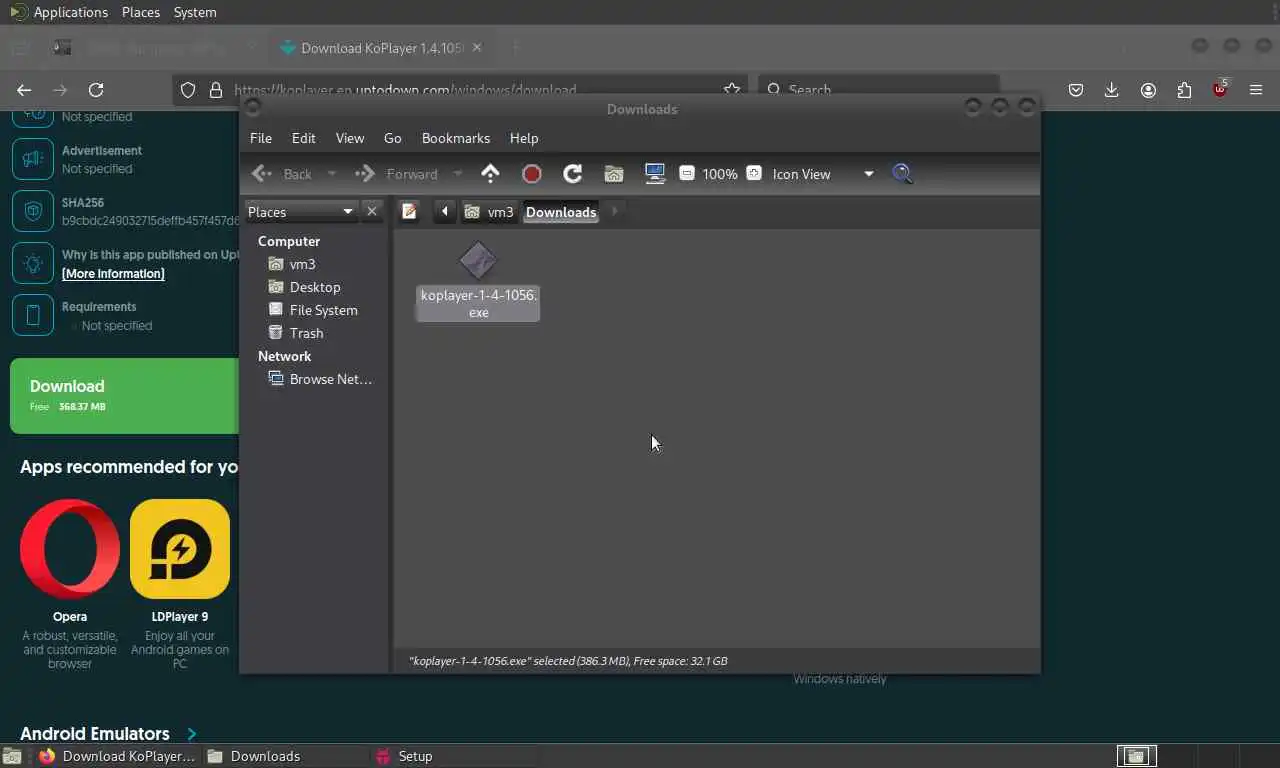Open Android Emulators category link

(x=108, y=734)
